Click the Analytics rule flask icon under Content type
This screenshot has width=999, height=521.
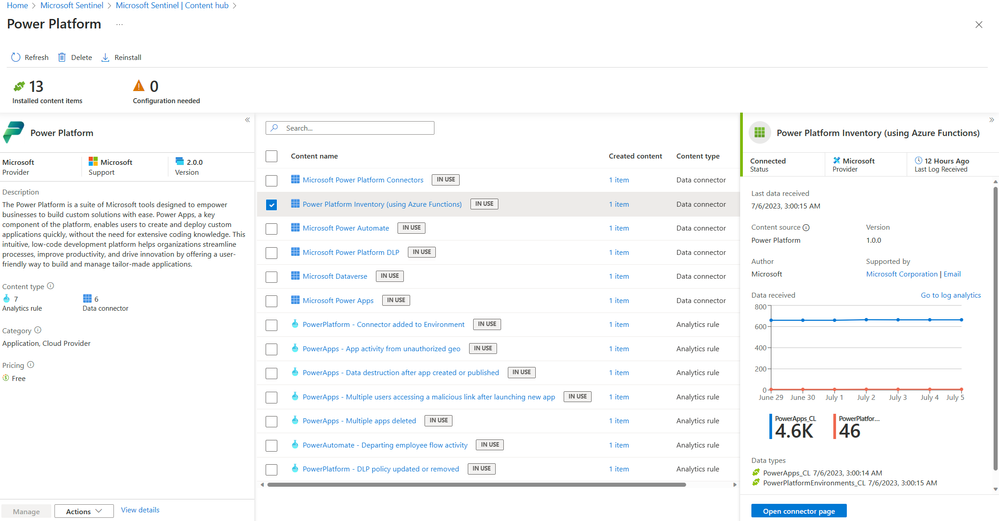[x=6, y=298]
